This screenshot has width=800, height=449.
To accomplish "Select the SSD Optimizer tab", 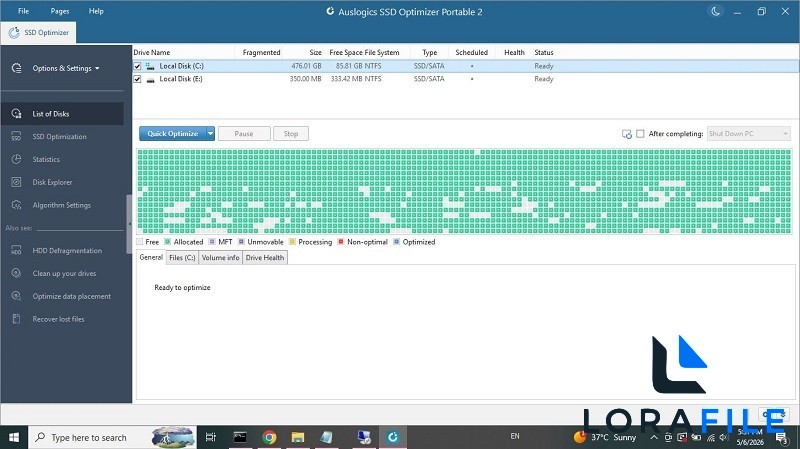I will (x=38, y=32).
